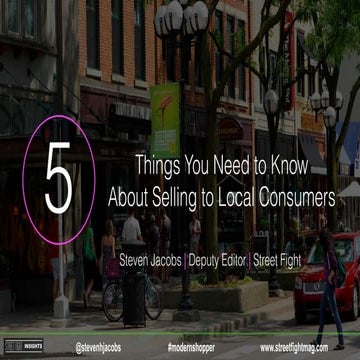The width and height of the screenshot is (360, 360).
Task: Click the 'Street Fight' text
Action: (x=277, y=261)
